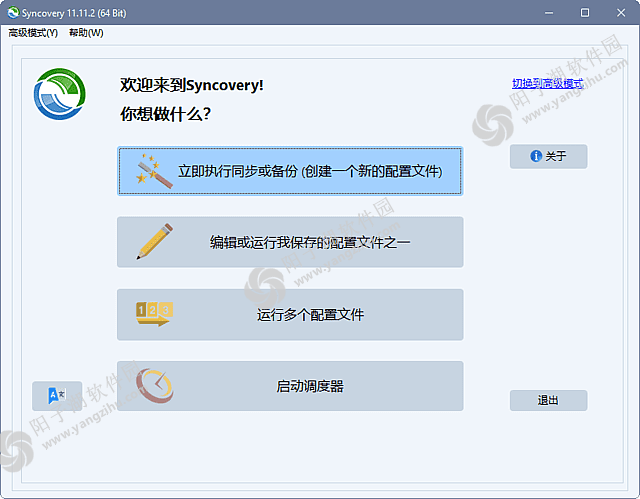This screenshot has height=499, width=640.
Task: Click the Syncovery logo in welcome panel
Action: coord(60,94)
